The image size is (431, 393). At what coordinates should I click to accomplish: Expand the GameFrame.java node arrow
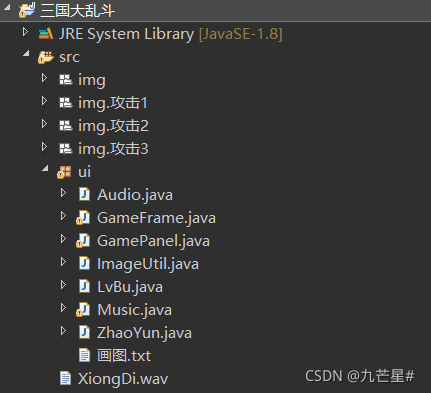pyautogui.click(x=63, y=216)
